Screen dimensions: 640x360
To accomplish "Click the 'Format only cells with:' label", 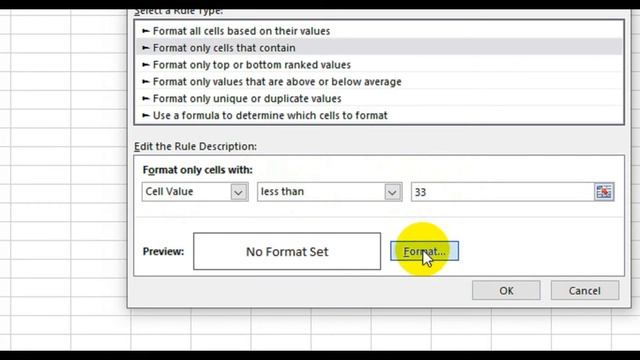I will point(198,170).
